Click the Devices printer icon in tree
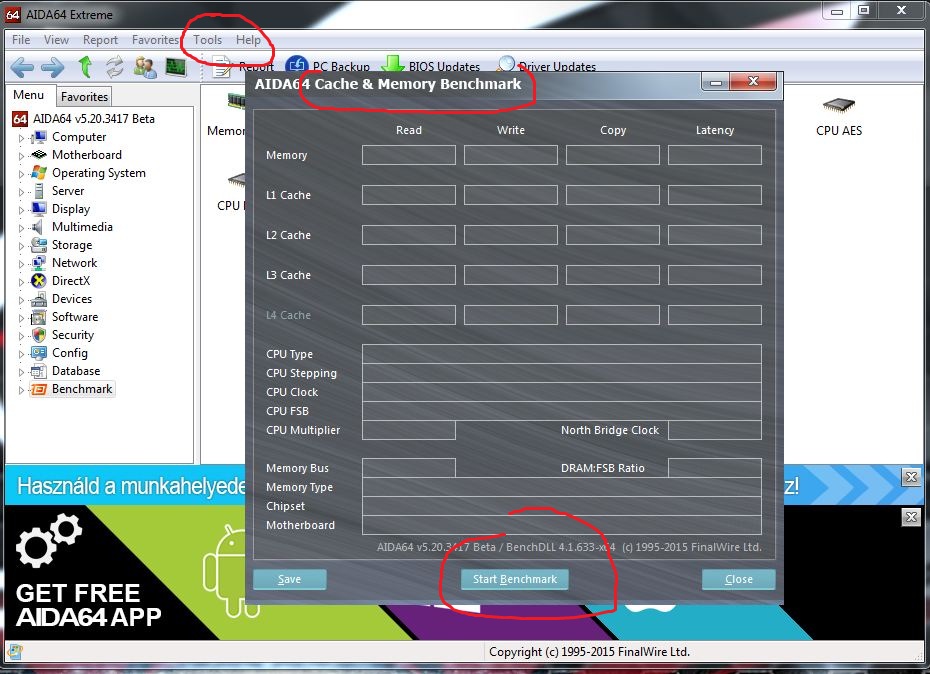The image size is (930, 674). click(39, 299)
